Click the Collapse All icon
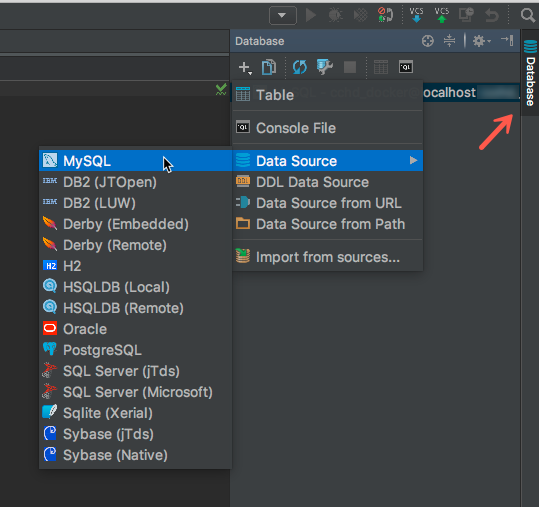 pyautogui.click(x=449, y=41)
